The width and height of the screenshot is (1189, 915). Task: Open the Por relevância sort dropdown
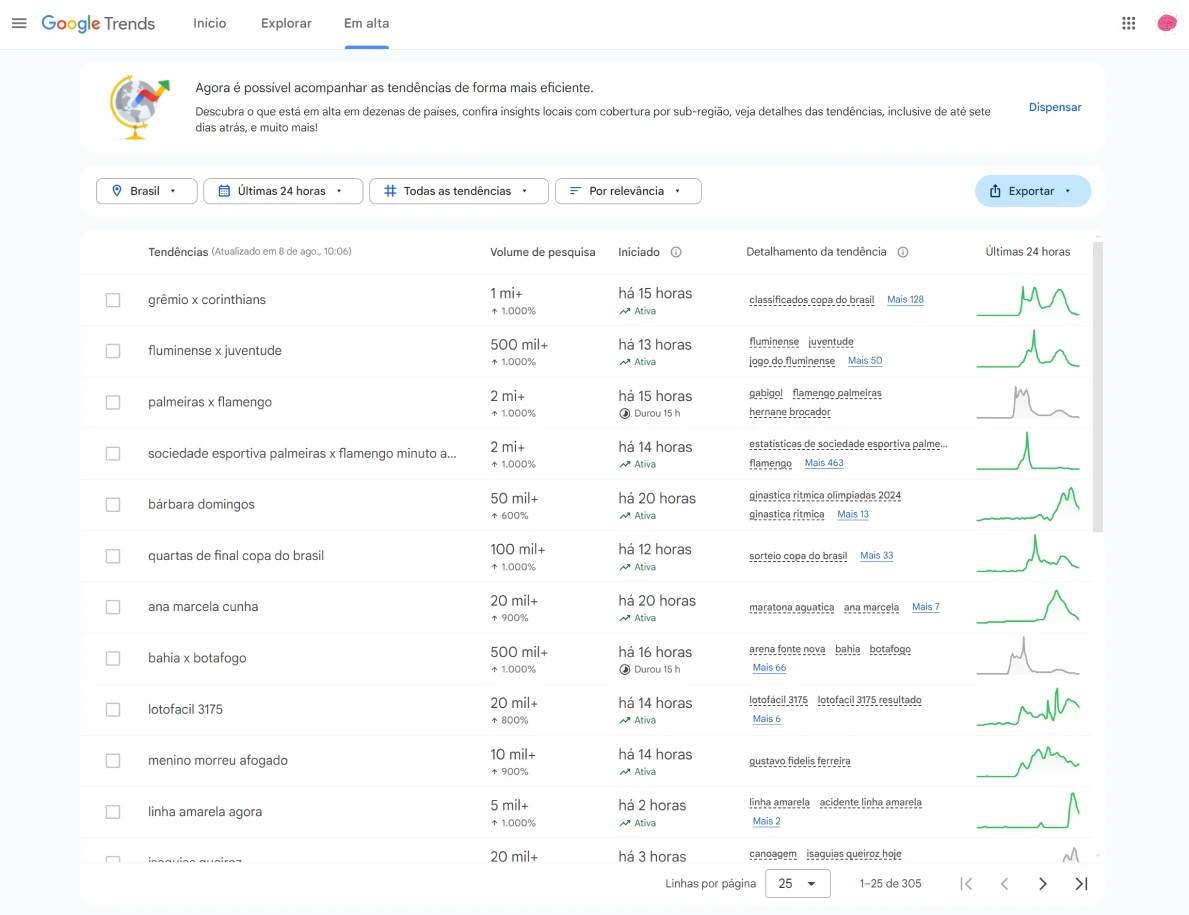click(628, 191)
